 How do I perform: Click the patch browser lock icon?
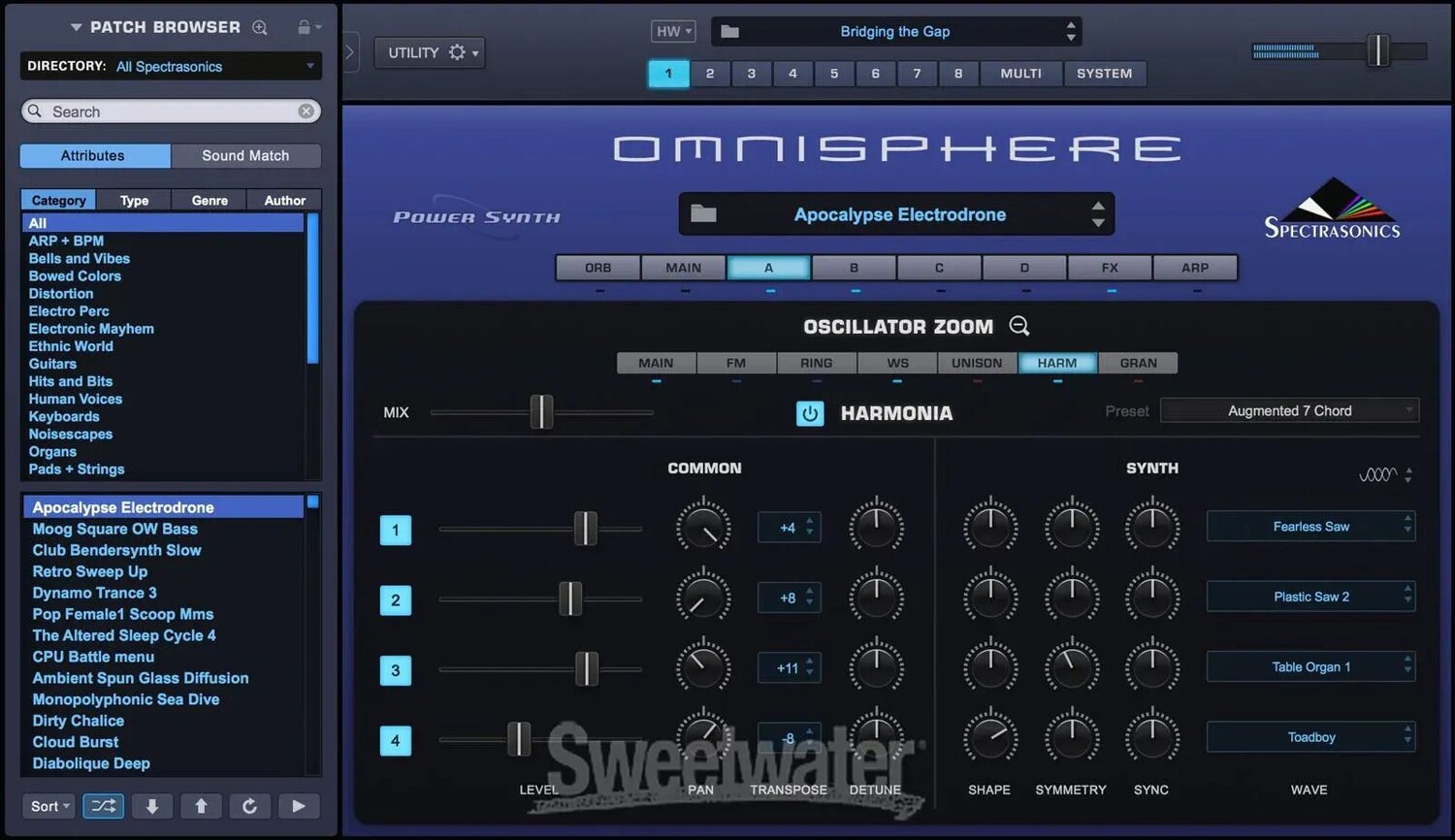[305, 27]
